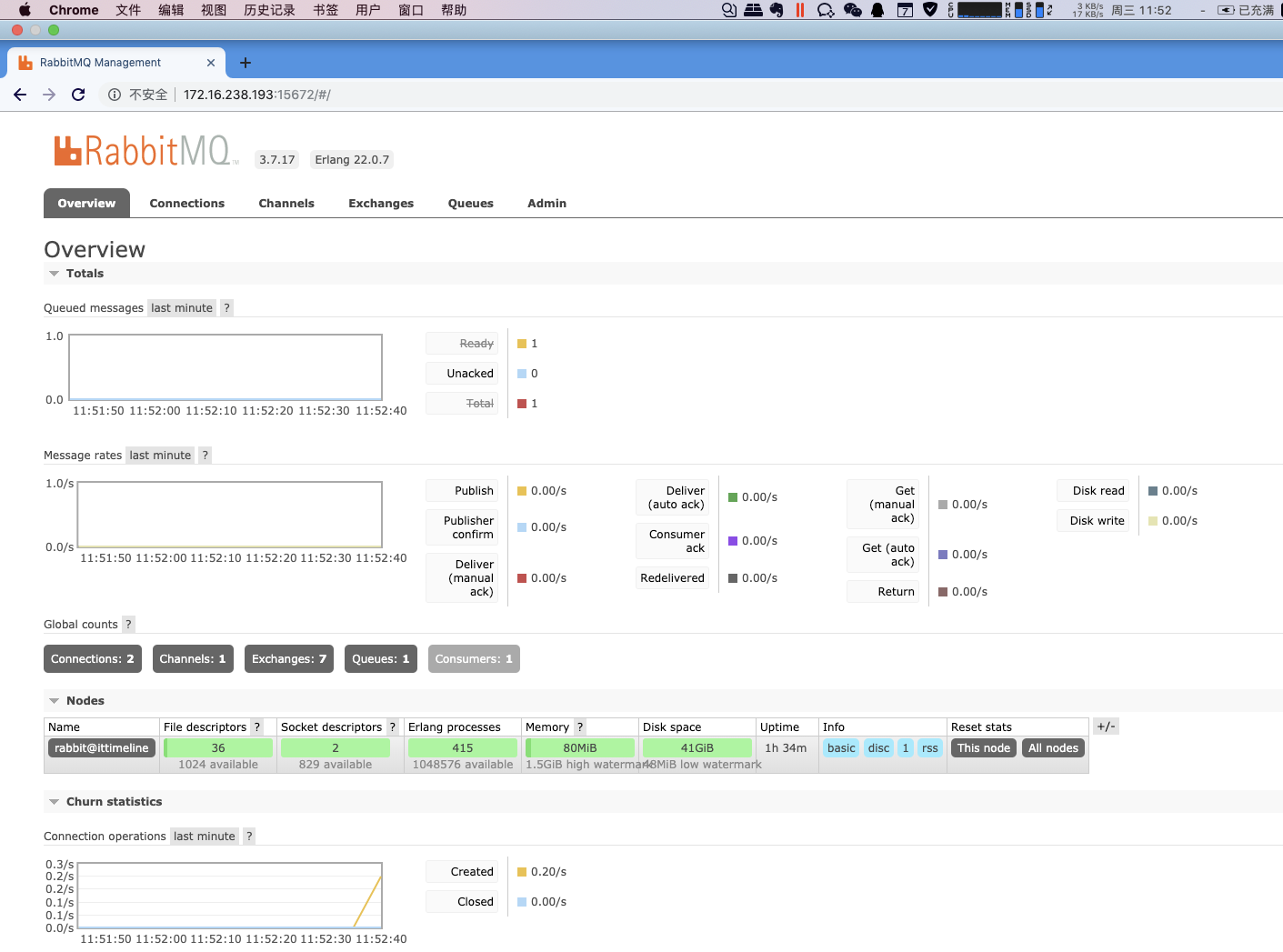
Task: Toggle the Publish rate series
Action: coord(462,491)
